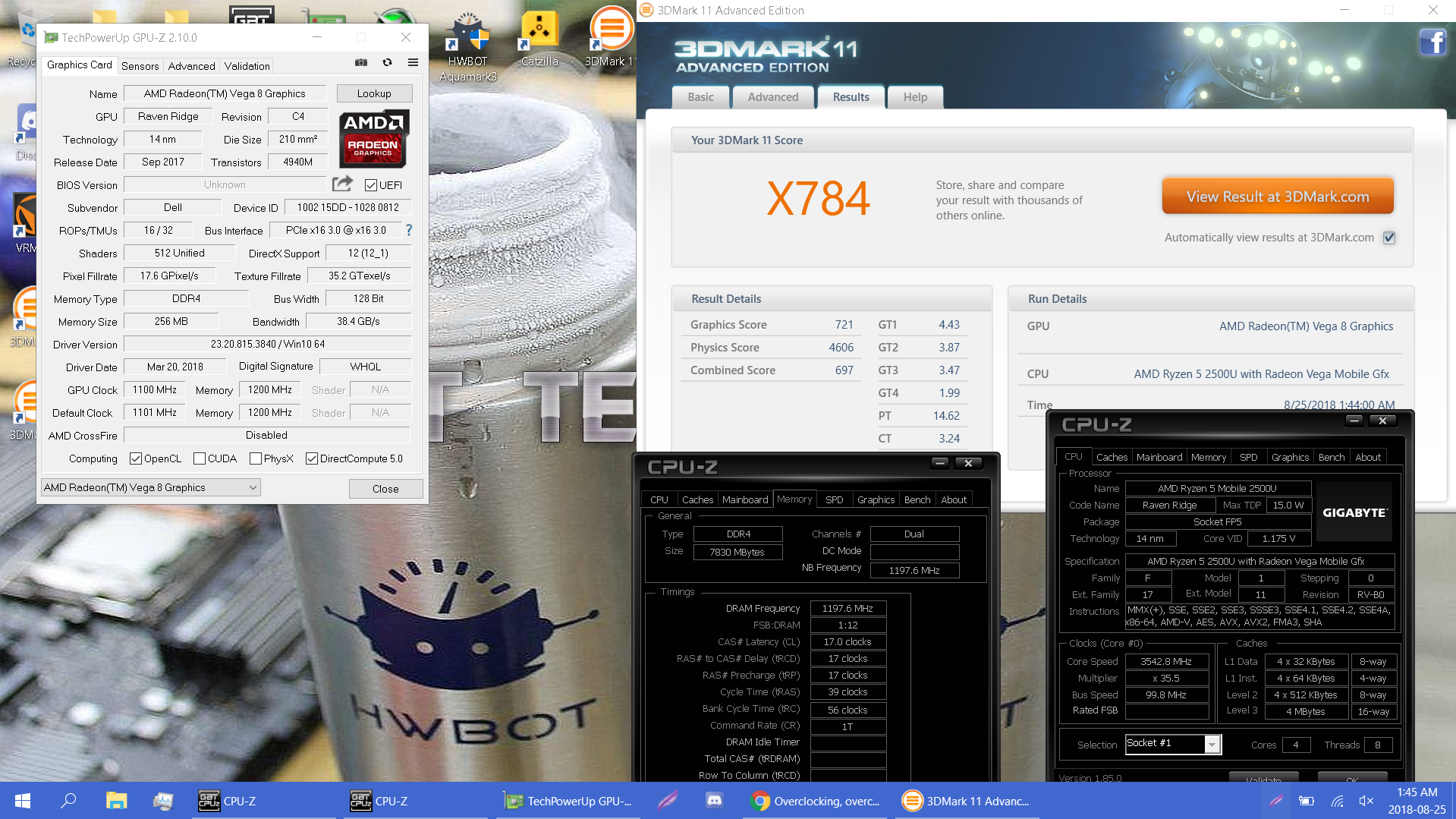1456x819 pixels.
Task: Switch to the Sensors tab in GPU-Z
Action: tap(140, 66)
